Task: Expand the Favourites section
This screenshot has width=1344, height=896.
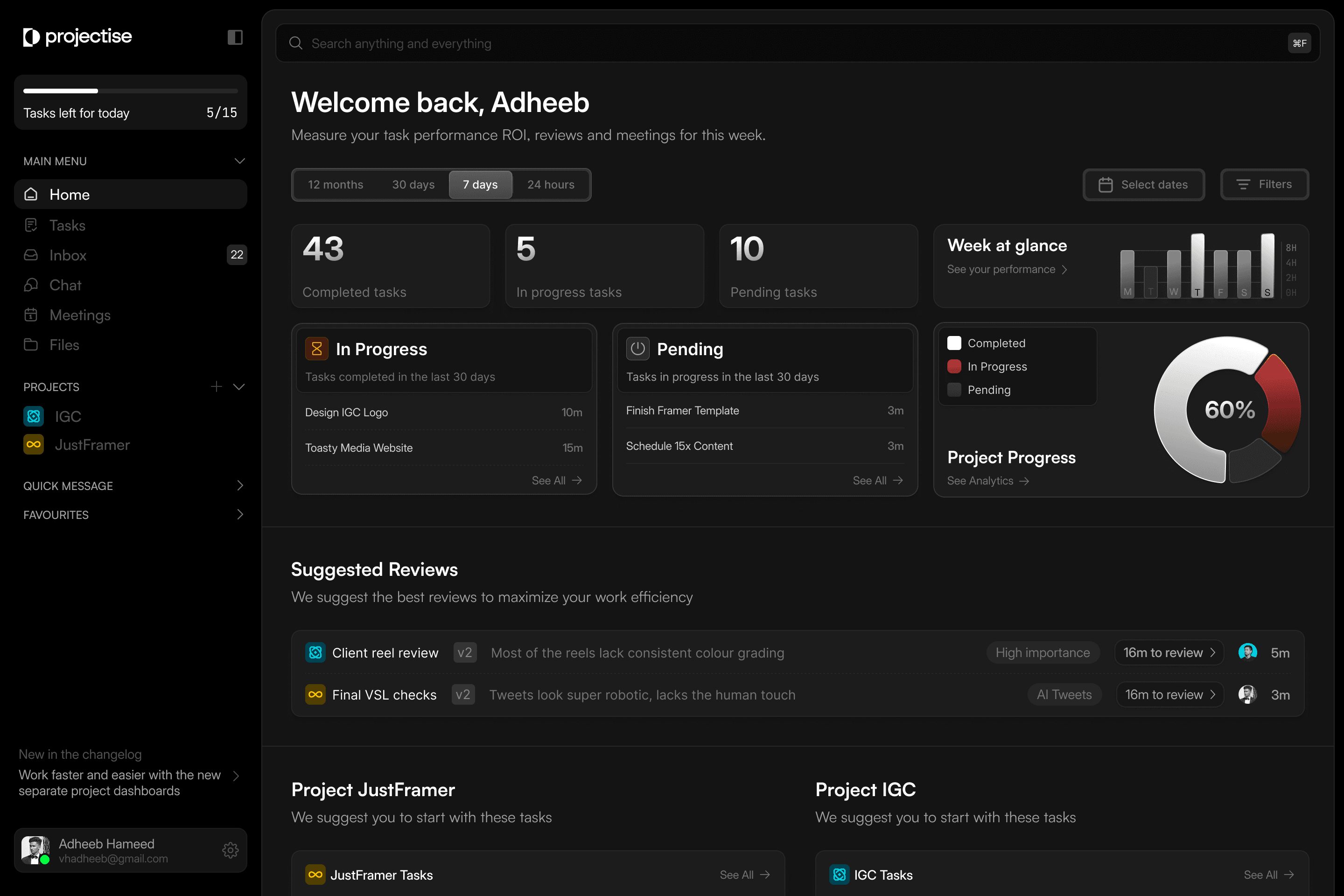Action: tap(239, 514)
